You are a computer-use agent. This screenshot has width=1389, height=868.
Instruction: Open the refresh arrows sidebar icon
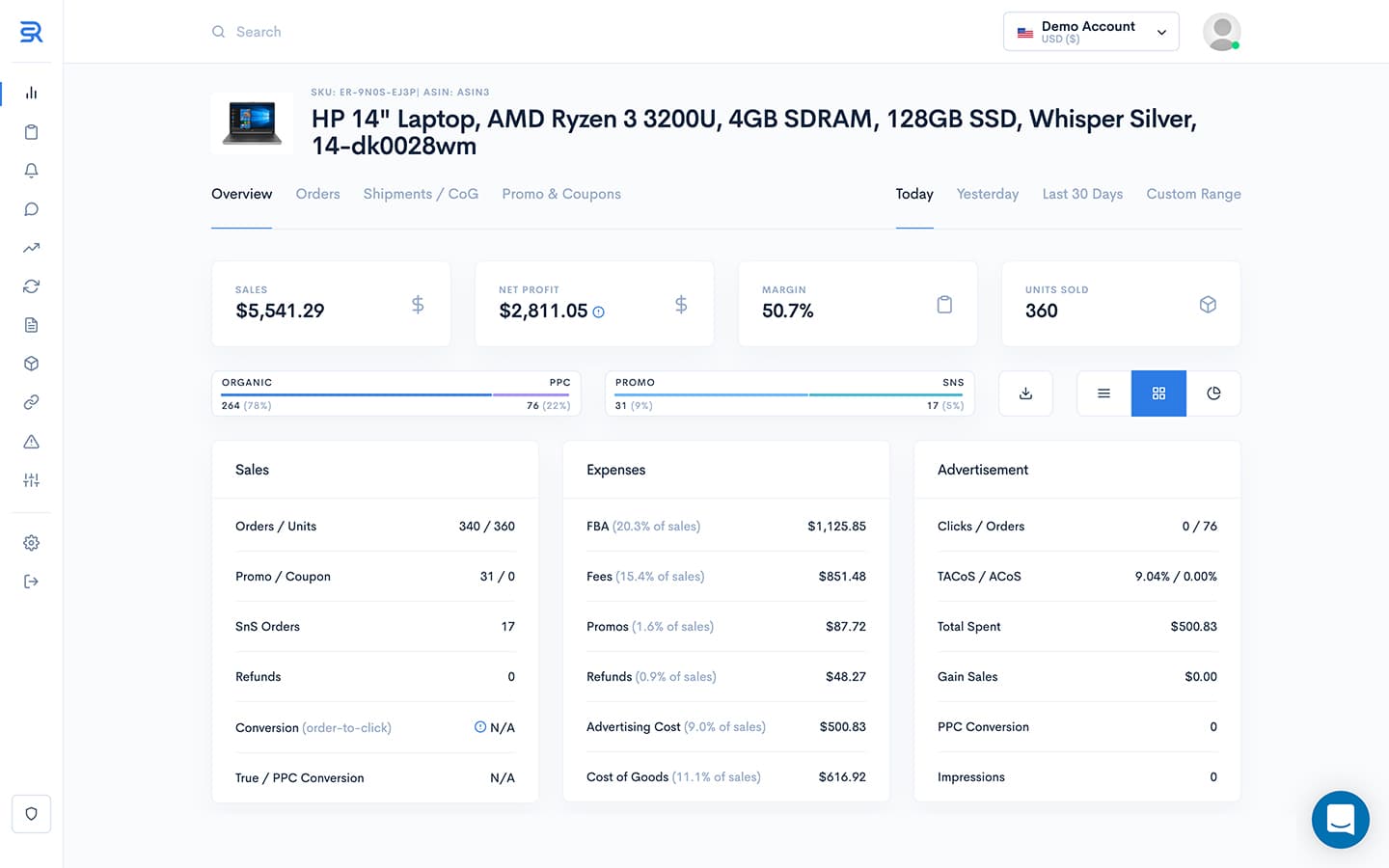[31, 286]
